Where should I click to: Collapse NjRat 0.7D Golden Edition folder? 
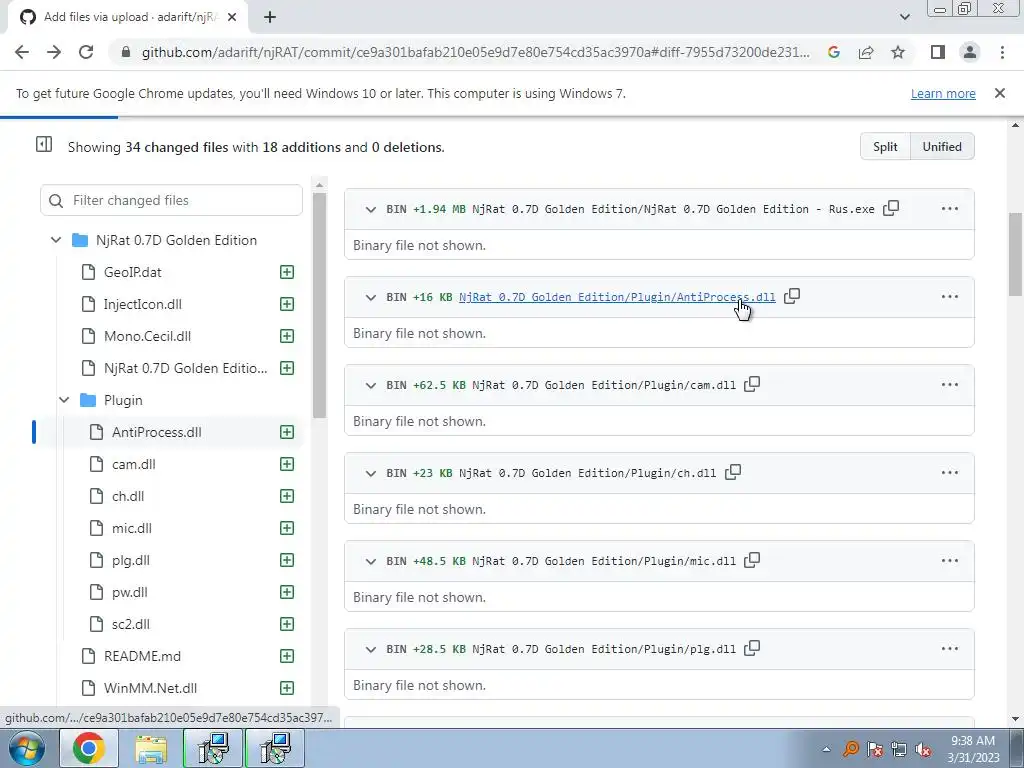(56, 240)
